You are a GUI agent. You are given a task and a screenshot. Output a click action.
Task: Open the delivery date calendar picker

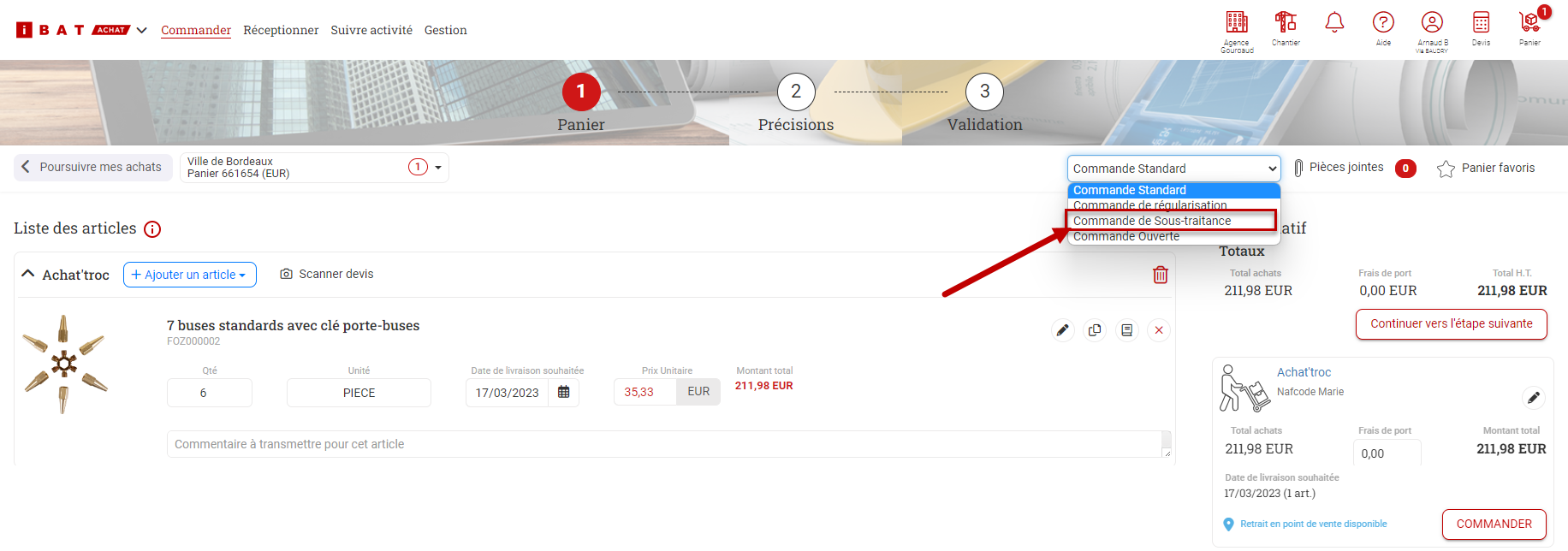[563, 393]
